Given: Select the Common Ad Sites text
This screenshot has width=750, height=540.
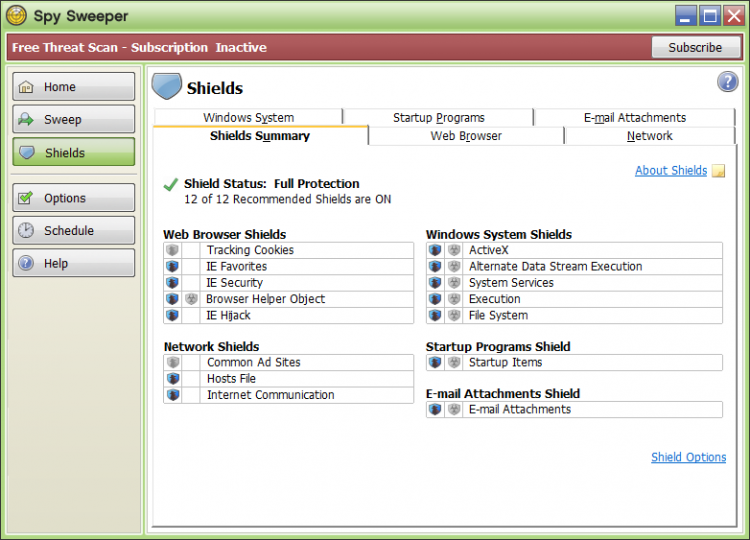Looking at the screenshot, I should [254, 362].
